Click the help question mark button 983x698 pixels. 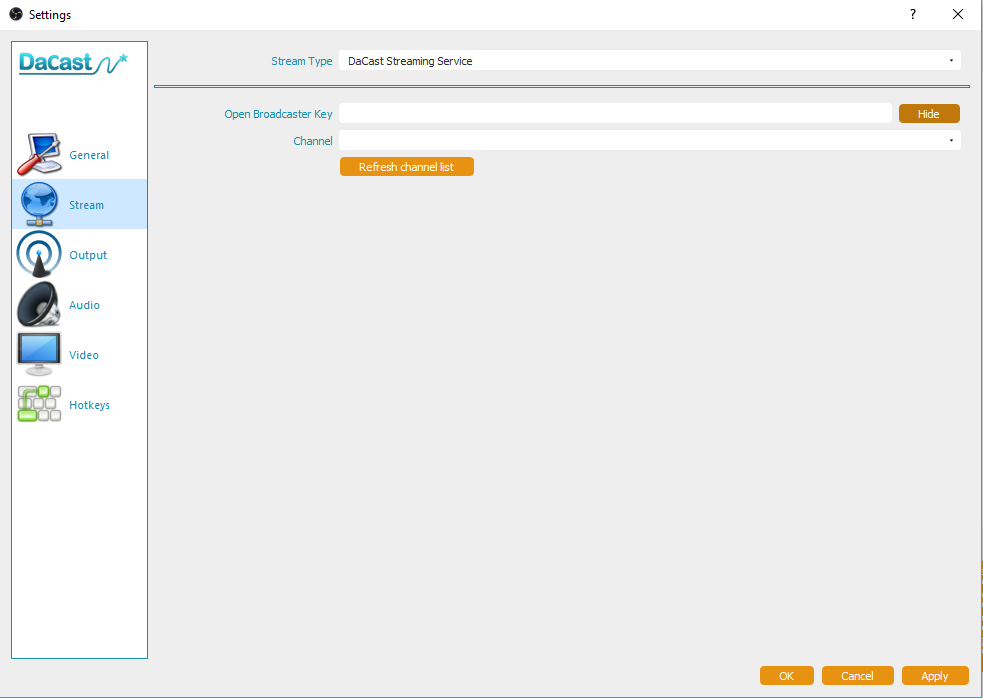913,14
